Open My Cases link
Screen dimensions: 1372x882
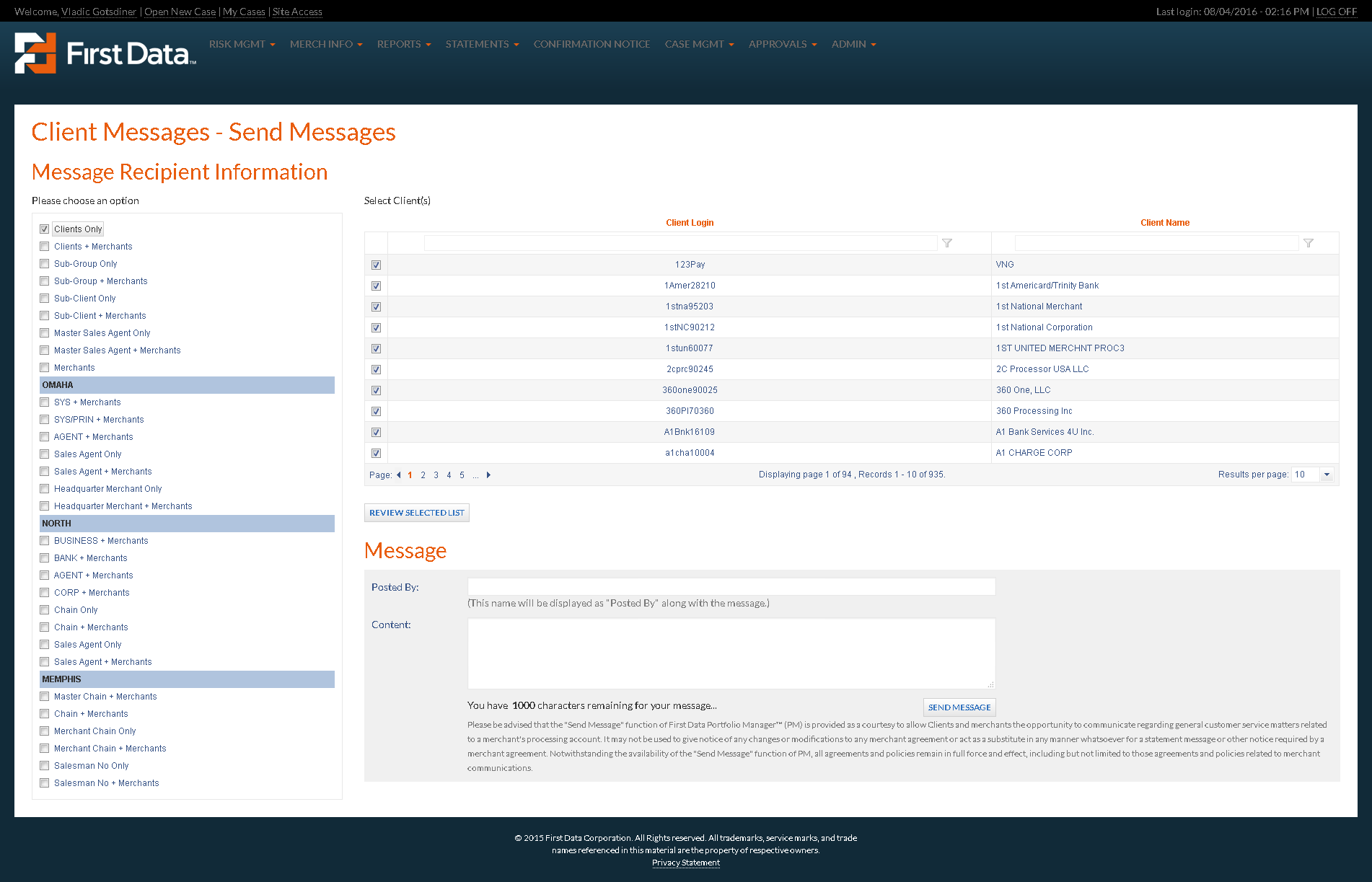(x=244, y=12)
